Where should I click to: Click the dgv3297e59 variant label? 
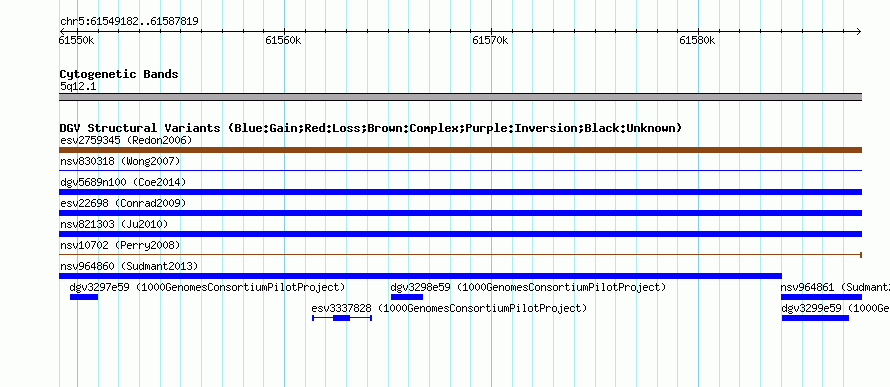(x=207, y=287)
